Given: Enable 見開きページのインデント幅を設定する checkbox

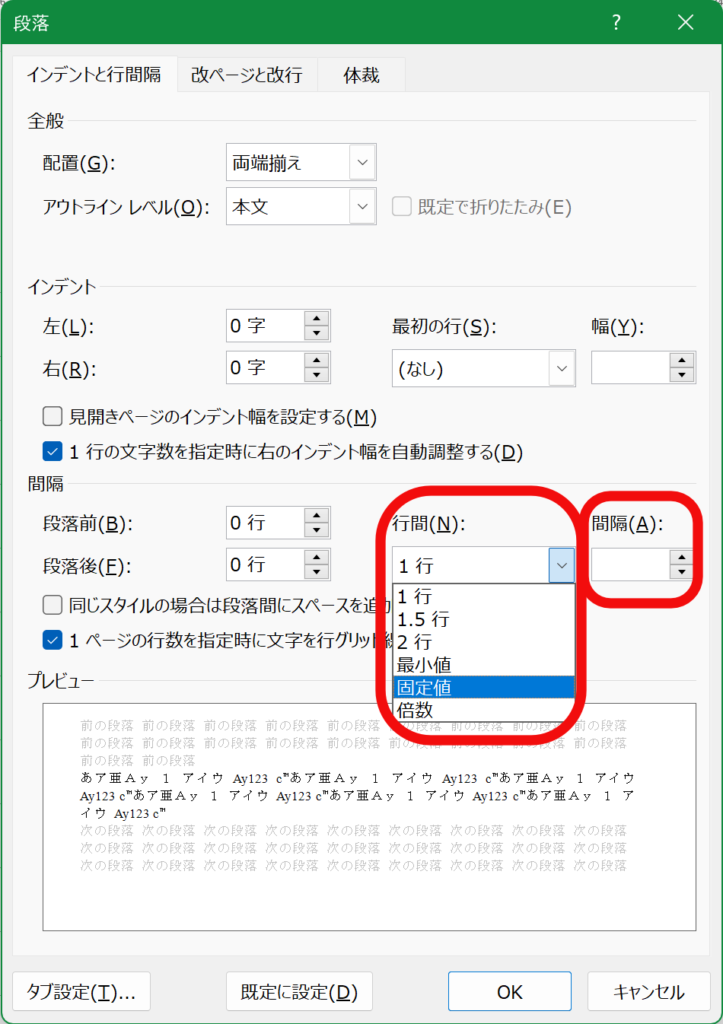Looking at the screenshot, I should (x=53, y=416).
